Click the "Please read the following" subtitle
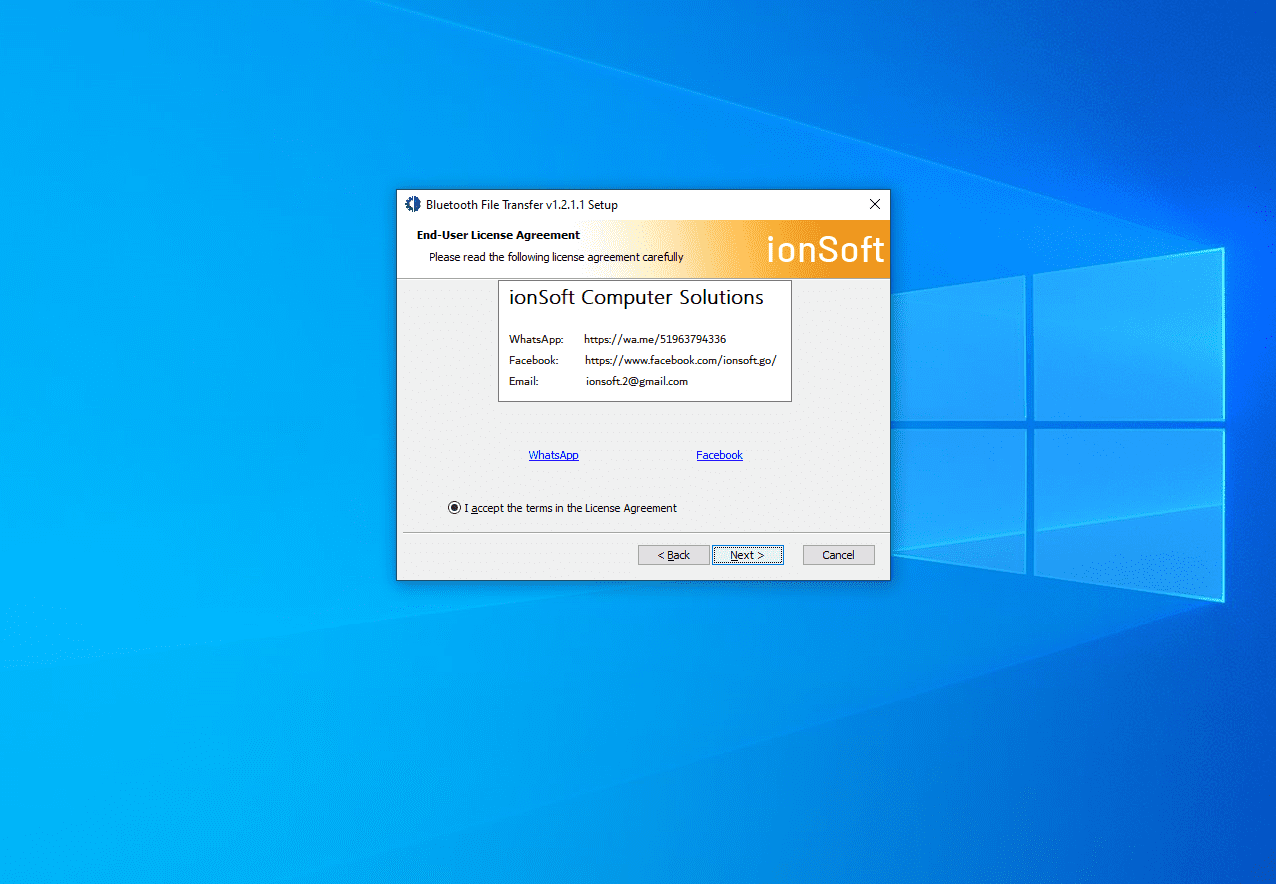 (556, 257)
